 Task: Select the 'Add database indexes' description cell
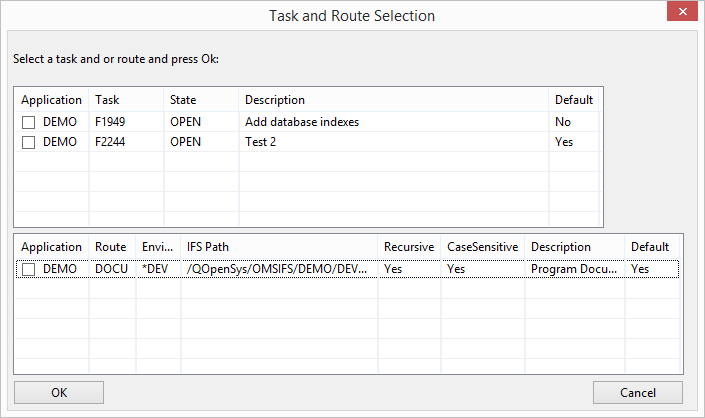(x=302, y=122)
